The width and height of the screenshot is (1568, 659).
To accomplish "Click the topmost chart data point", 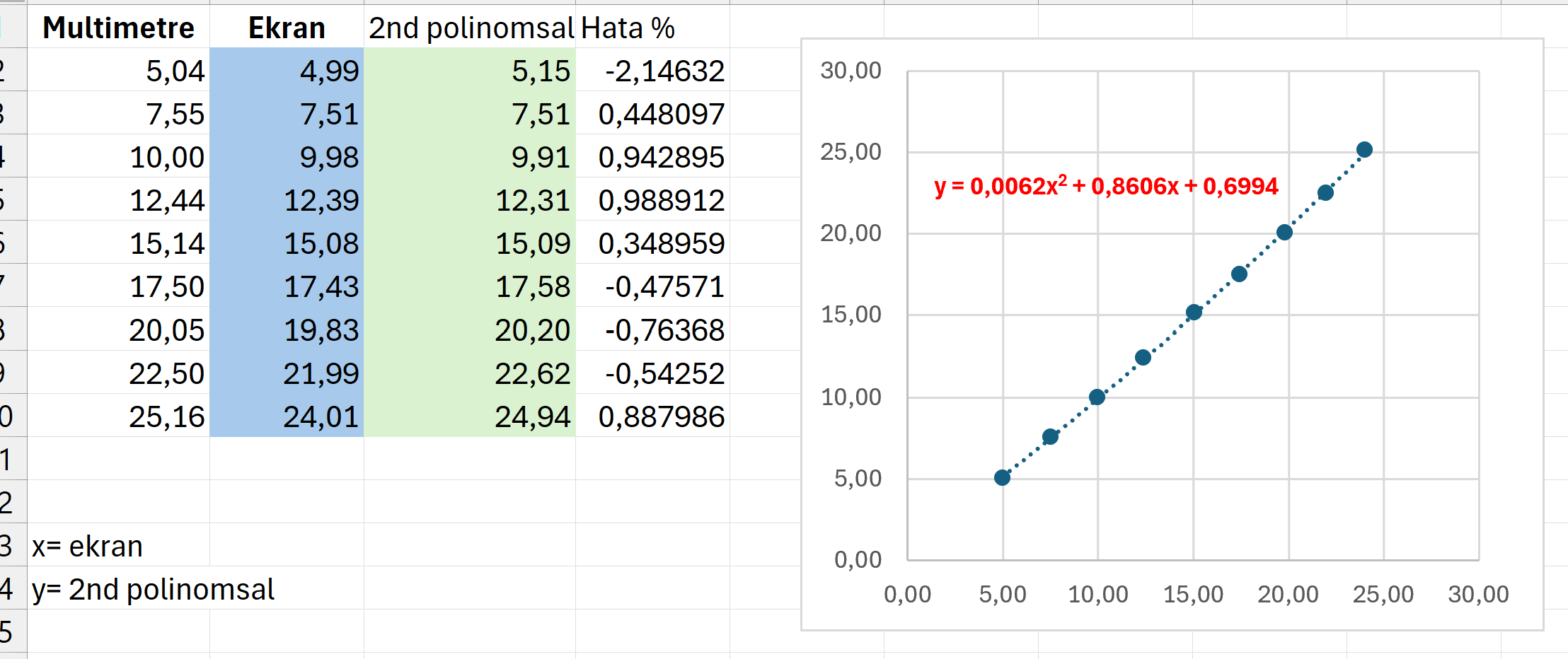I will (1364, 149).
